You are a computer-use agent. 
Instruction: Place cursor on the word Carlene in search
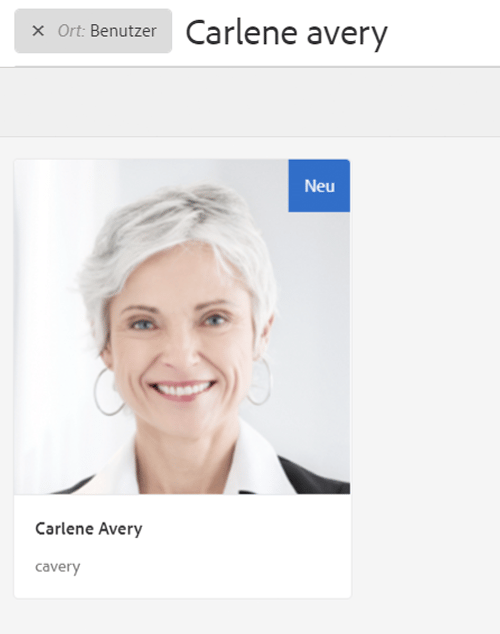[242, 33]
